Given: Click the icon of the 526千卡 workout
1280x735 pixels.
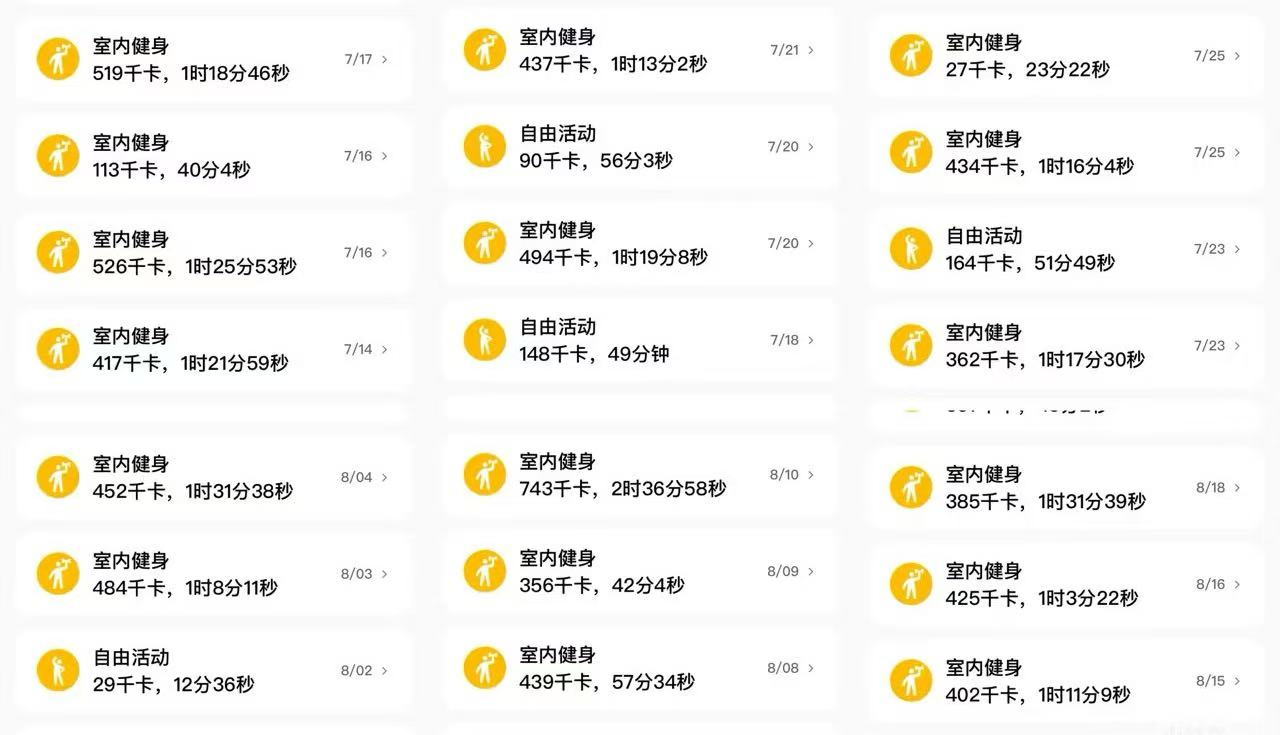Looking at the screenshot, I should 58,253.
